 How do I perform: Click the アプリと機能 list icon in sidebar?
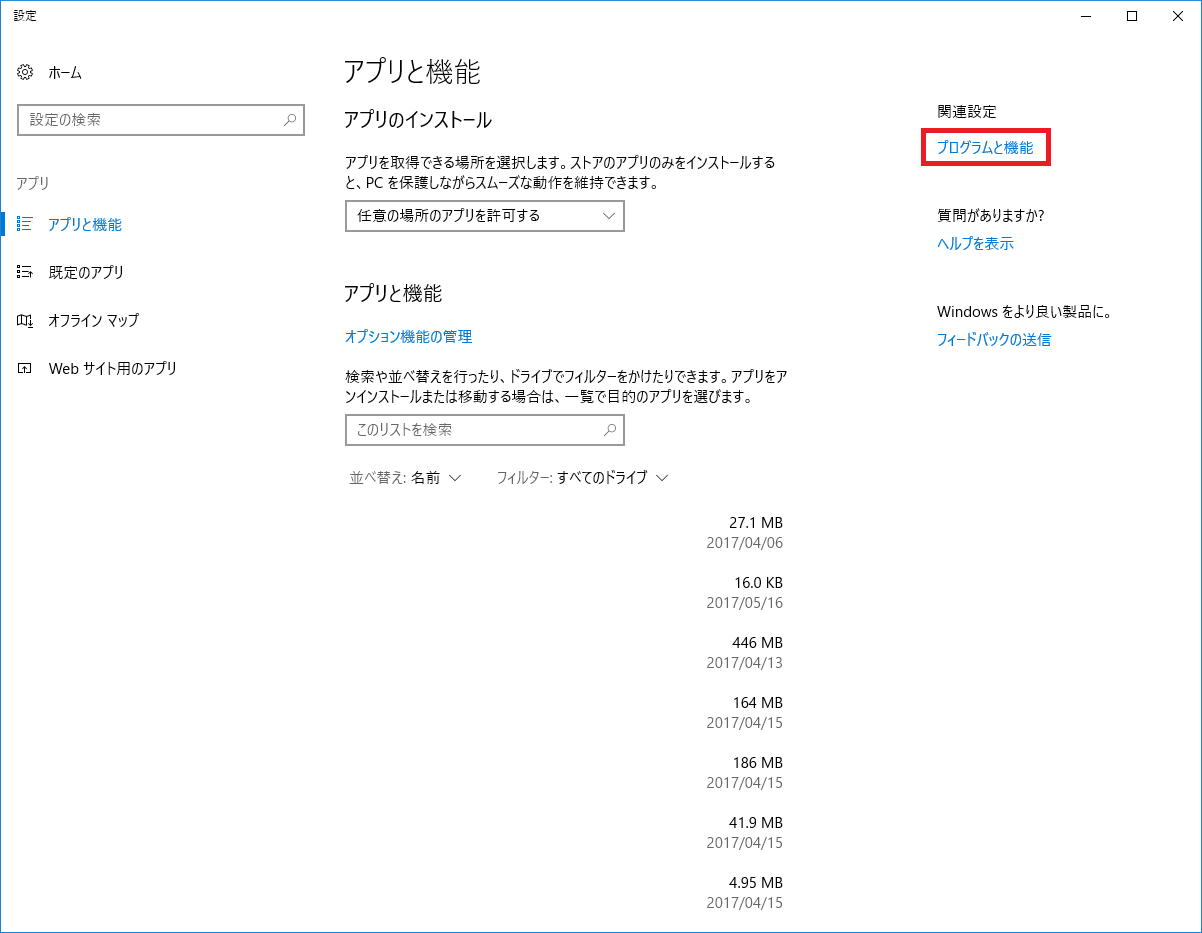click(25, 224)
